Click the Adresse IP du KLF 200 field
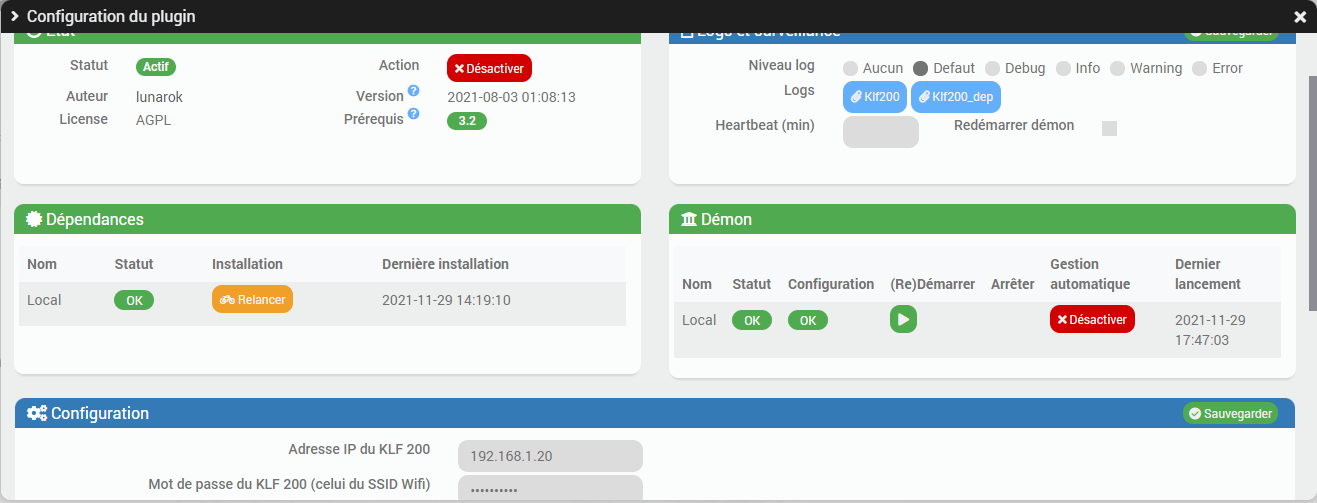Screen dimensions: 1317x503 [x=550, y=456]
